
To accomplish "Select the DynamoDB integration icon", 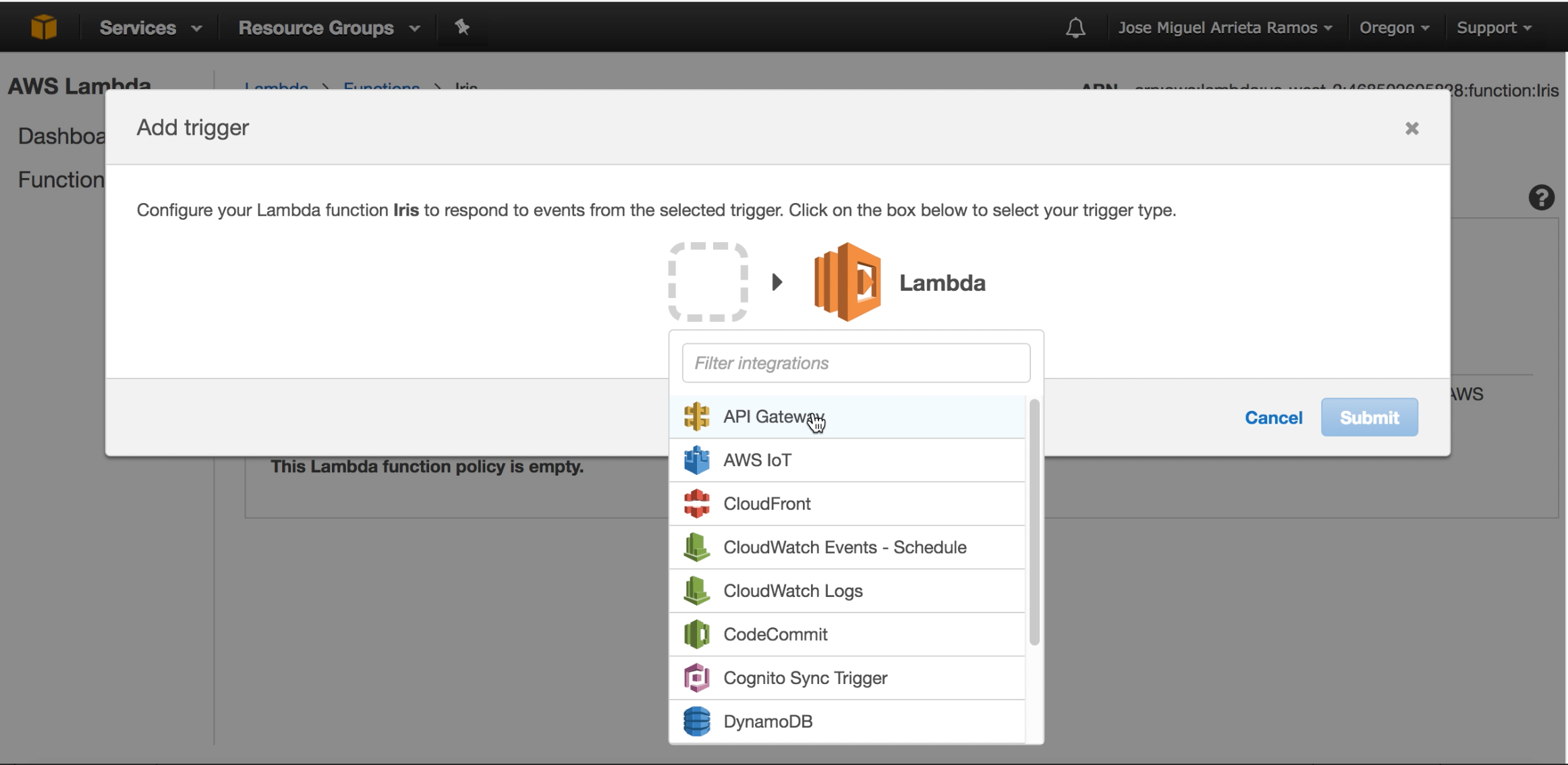I will pos(696,721).
